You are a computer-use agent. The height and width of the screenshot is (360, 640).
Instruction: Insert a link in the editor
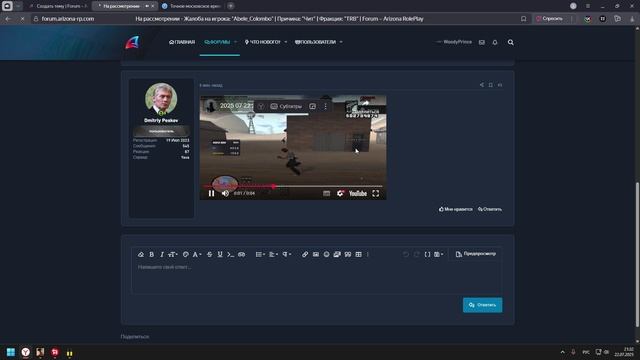click(305, 254)
